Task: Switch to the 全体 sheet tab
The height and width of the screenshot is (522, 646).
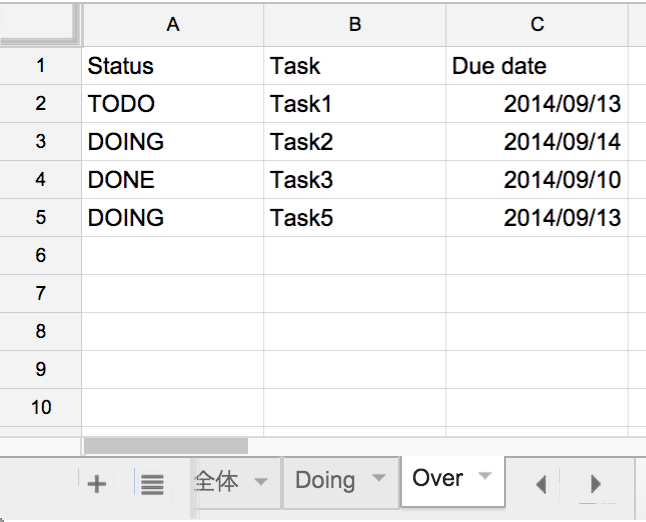Action: pyautogui.click(x=217, y=481)
